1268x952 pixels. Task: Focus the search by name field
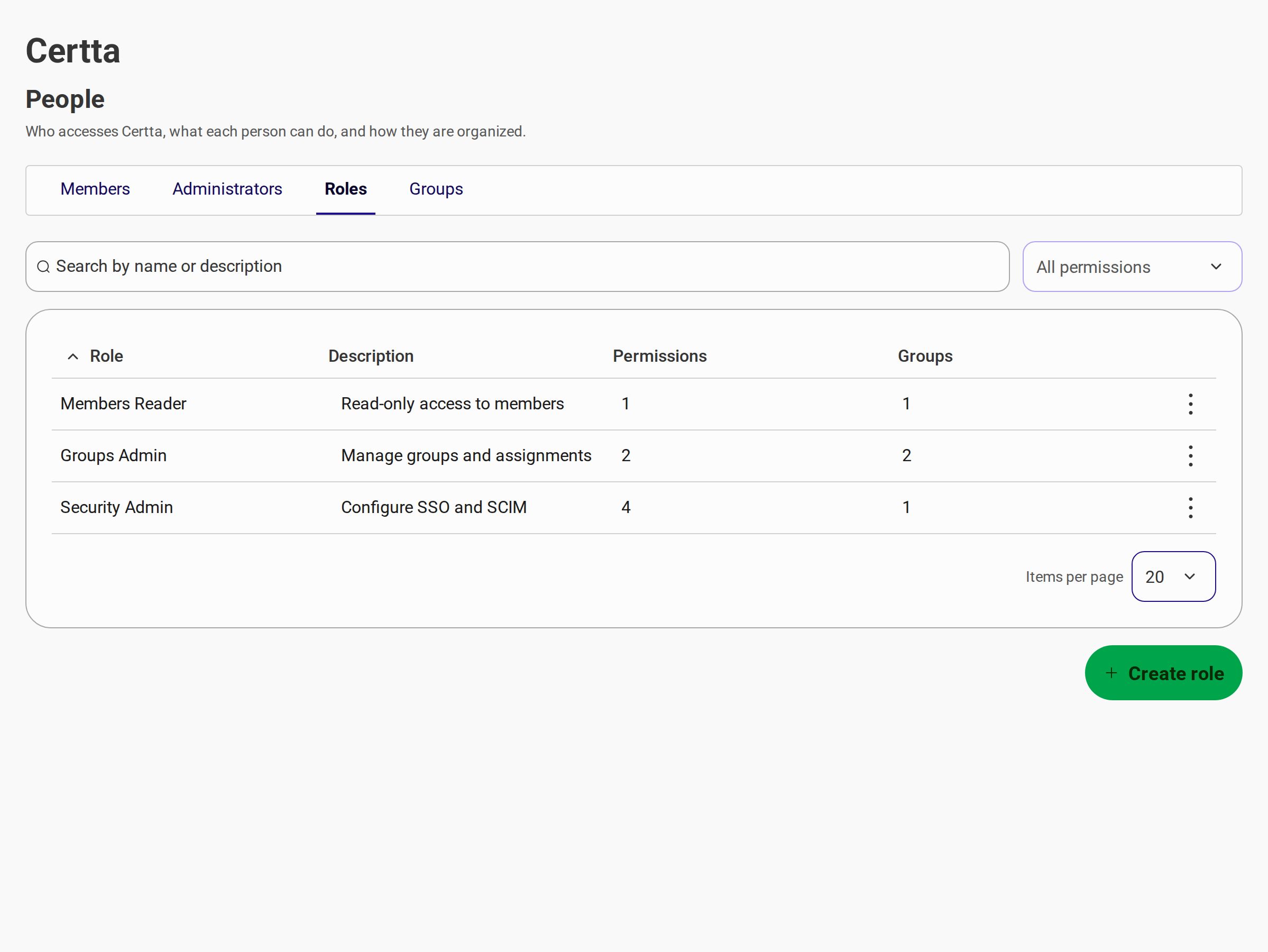[518, 267]
